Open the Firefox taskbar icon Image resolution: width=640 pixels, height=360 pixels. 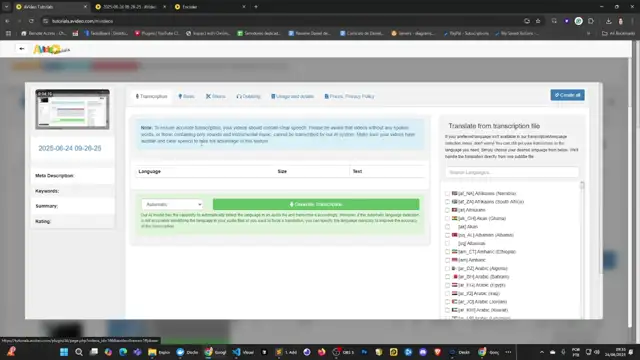pyautogui.click(x=322, y=352)
